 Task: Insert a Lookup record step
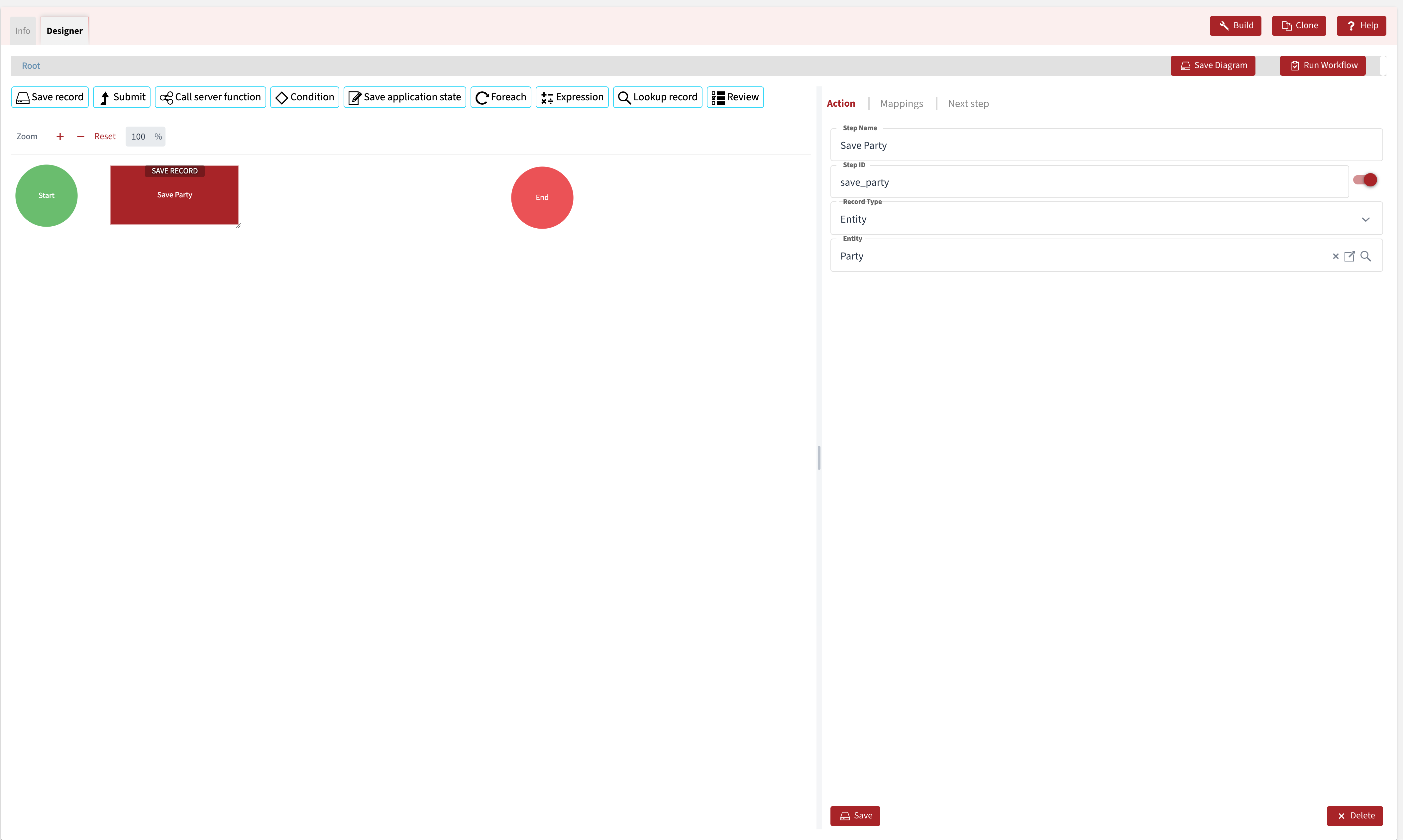(x=658, y=97)
